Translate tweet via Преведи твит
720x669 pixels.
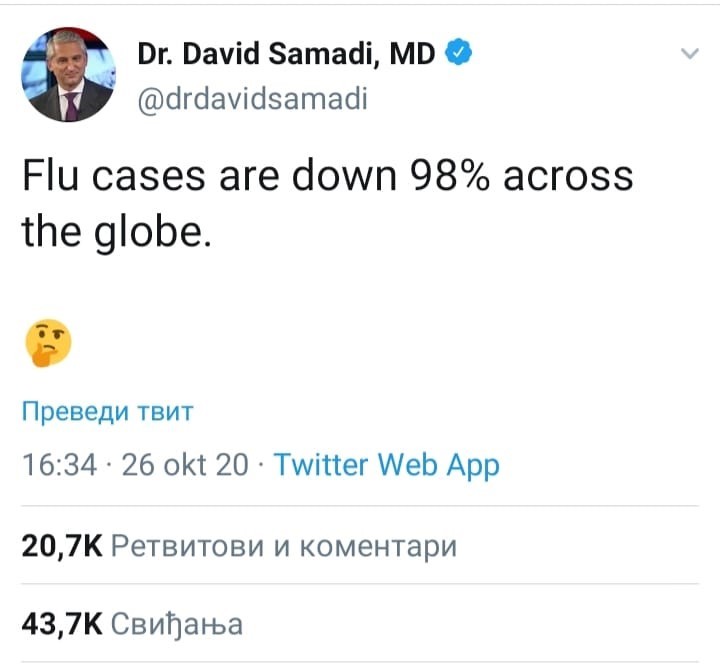[107, 411]
